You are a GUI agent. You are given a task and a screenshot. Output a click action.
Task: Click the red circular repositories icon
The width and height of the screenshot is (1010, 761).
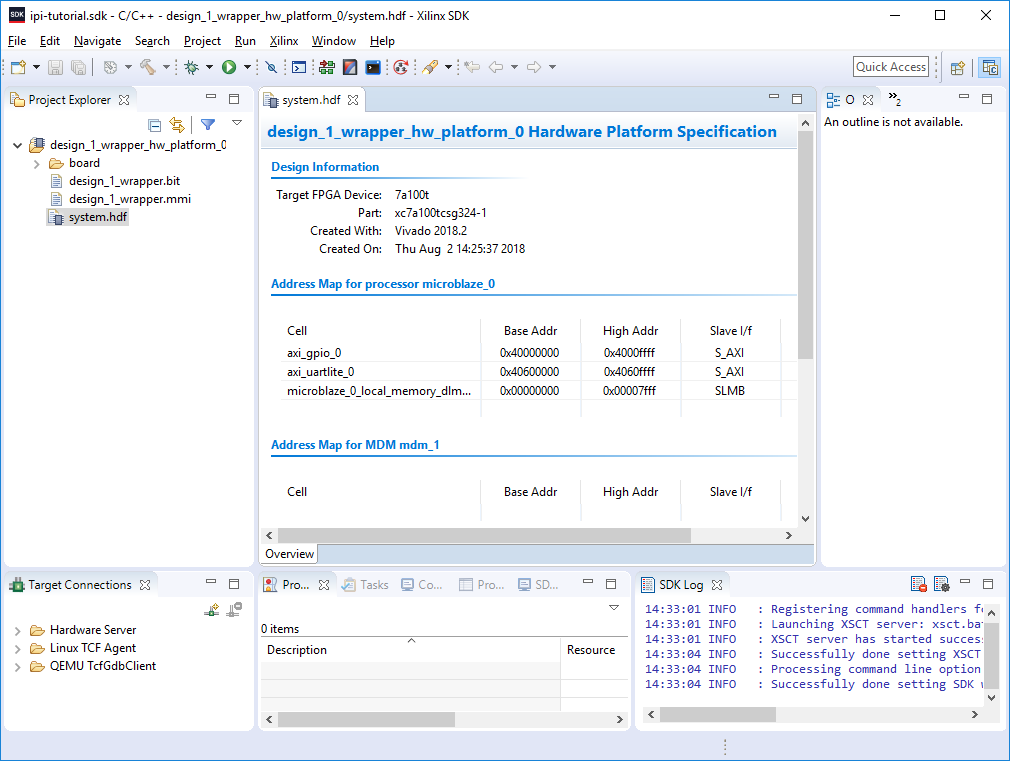[x=401, y=67]
